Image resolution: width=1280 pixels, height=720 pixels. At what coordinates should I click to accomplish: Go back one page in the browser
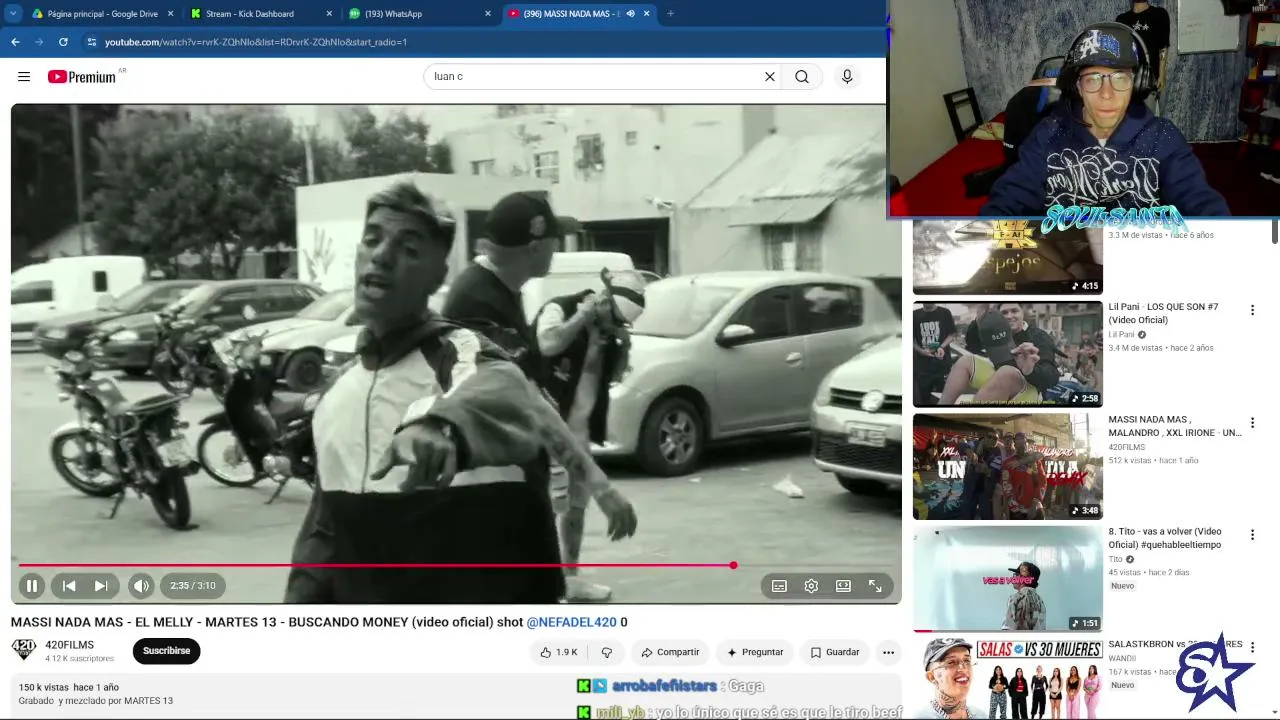[x=15, y=42]
